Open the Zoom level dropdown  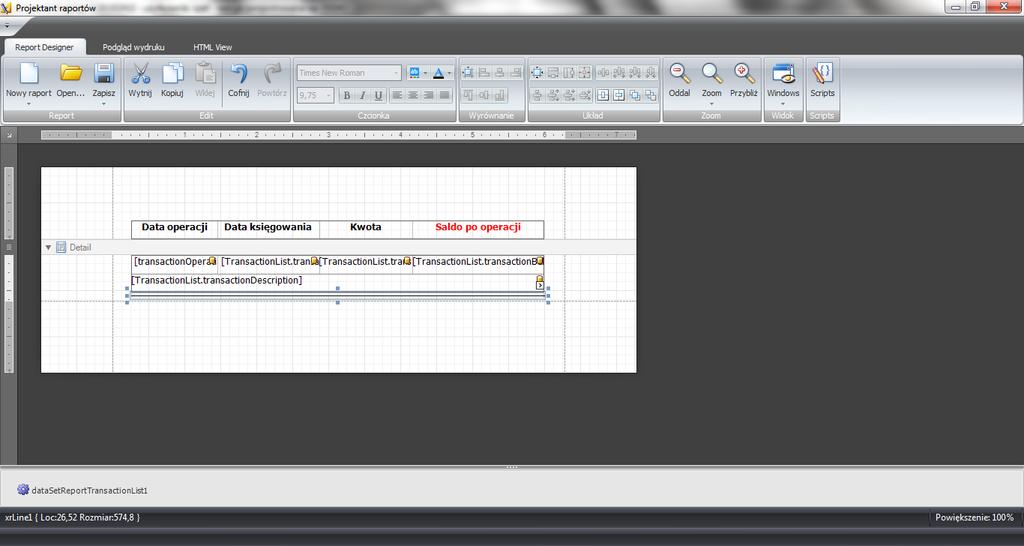(712, 103)
